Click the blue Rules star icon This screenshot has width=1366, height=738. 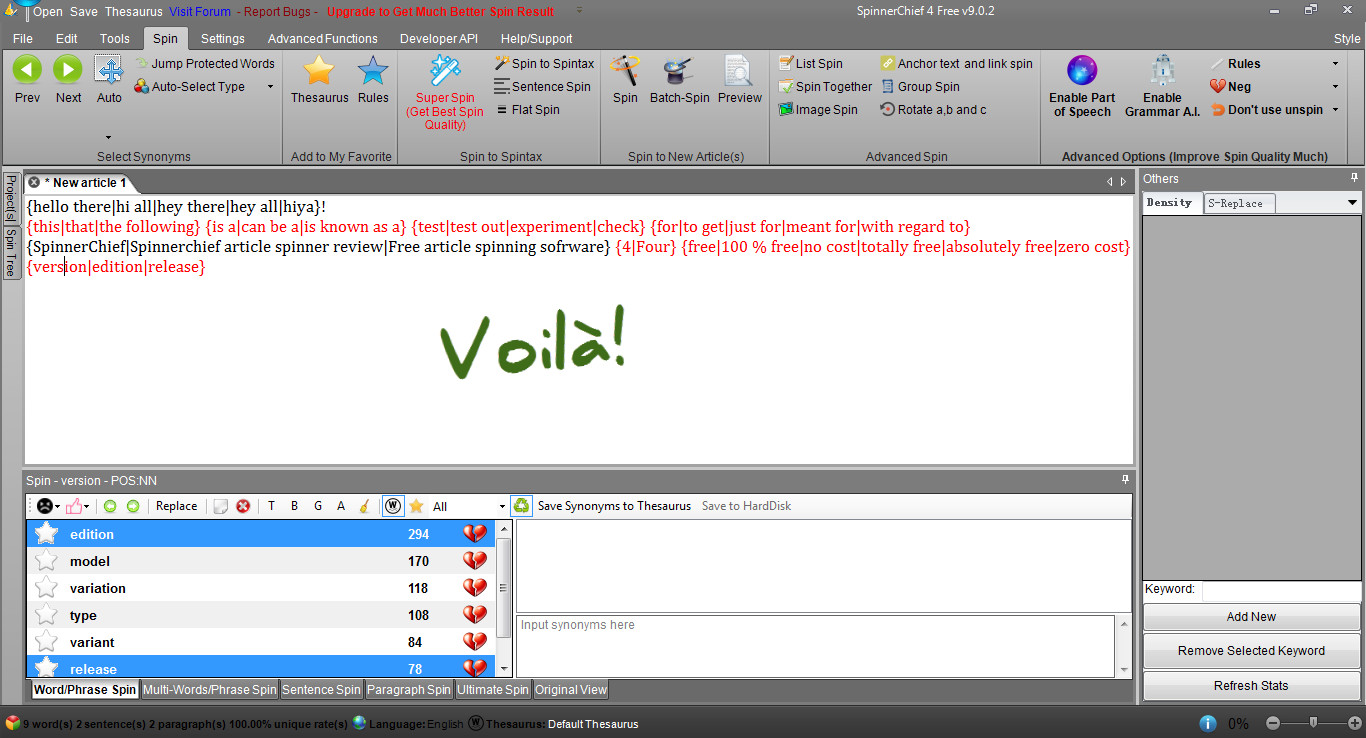pyautogui.click(x=373, y=70)
